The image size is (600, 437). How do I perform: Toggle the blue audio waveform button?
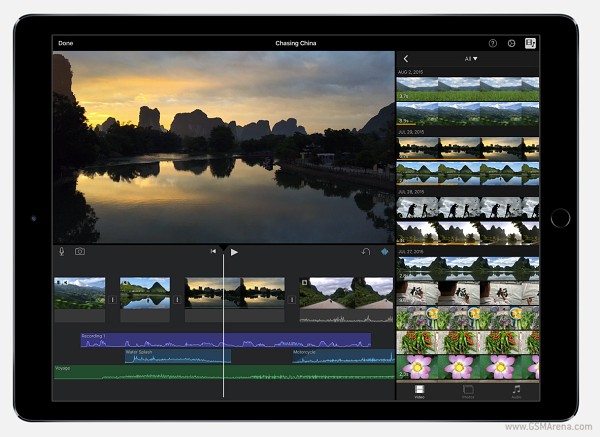pyautogui.click(x=384, y=251)
